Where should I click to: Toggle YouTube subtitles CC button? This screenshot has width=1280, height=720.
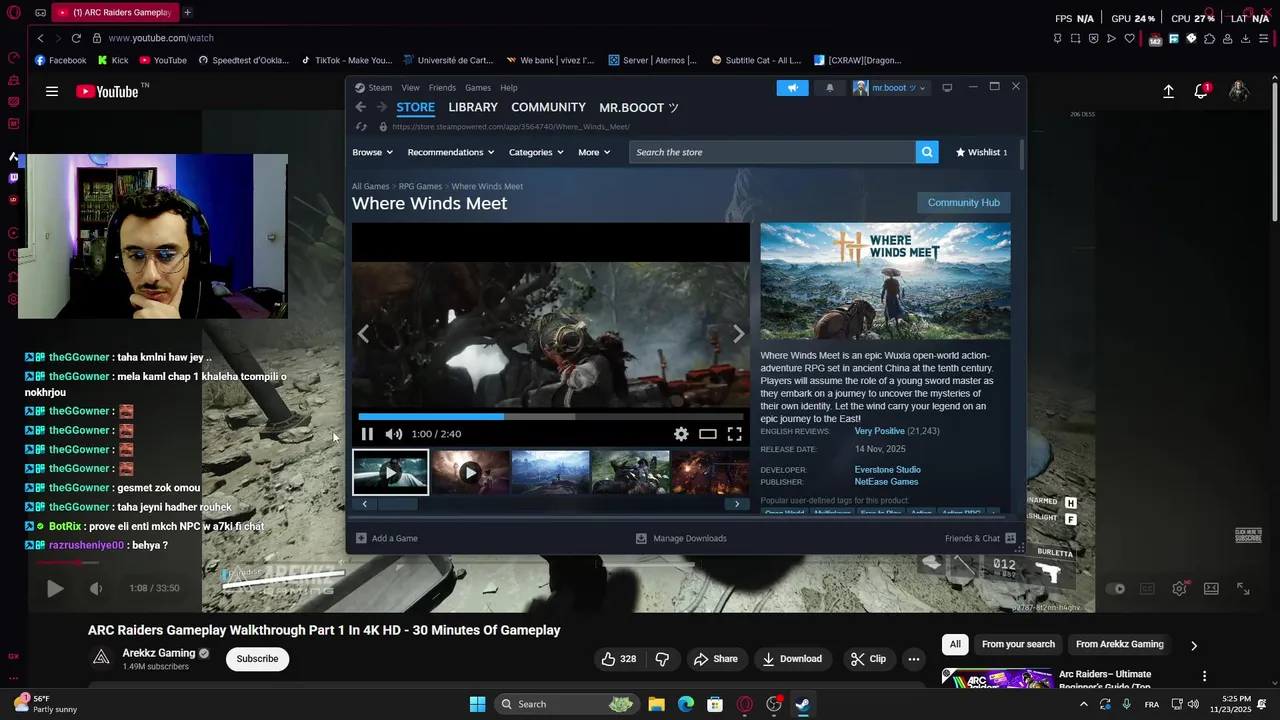point(1148,589)
